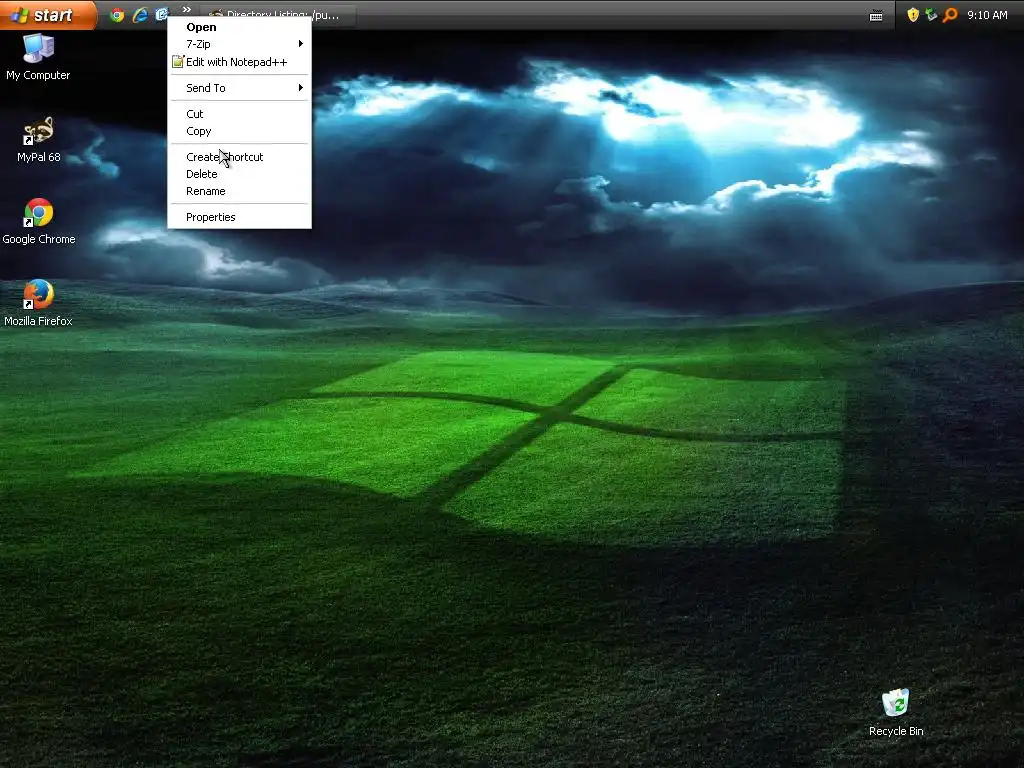Choose Copy in the context menu
1024x768 pixels.
pyautogui.click(x=239, y=131)
